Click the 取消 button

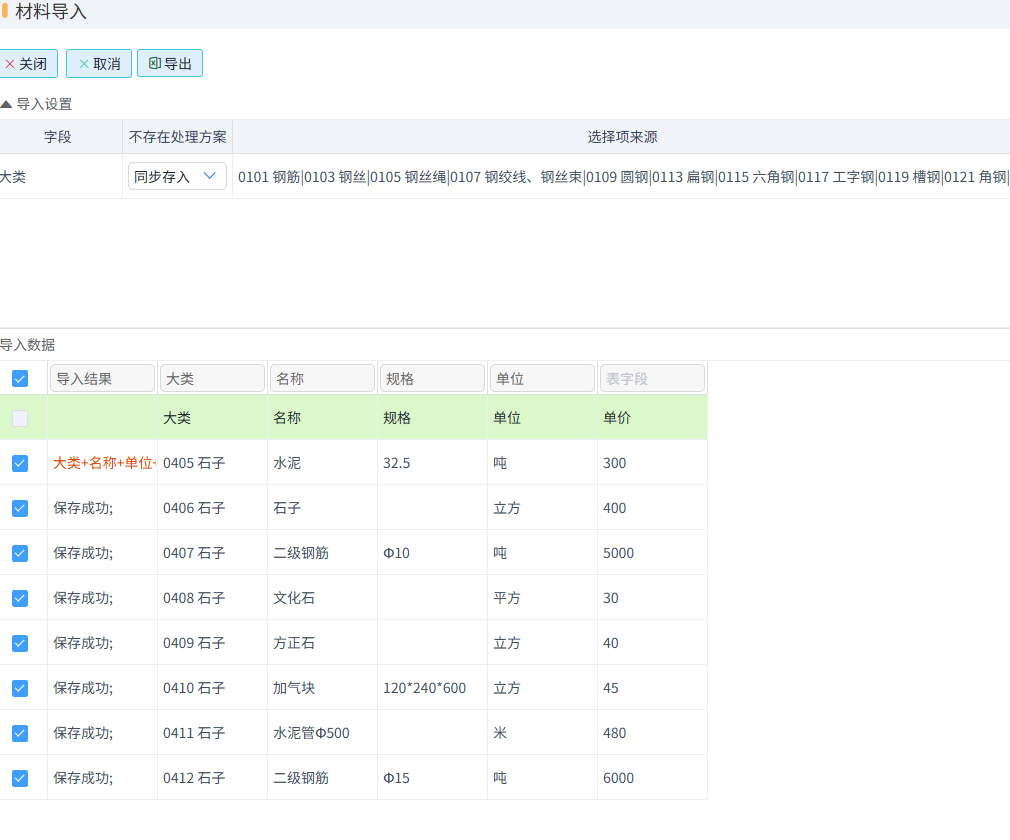point(99,64)
